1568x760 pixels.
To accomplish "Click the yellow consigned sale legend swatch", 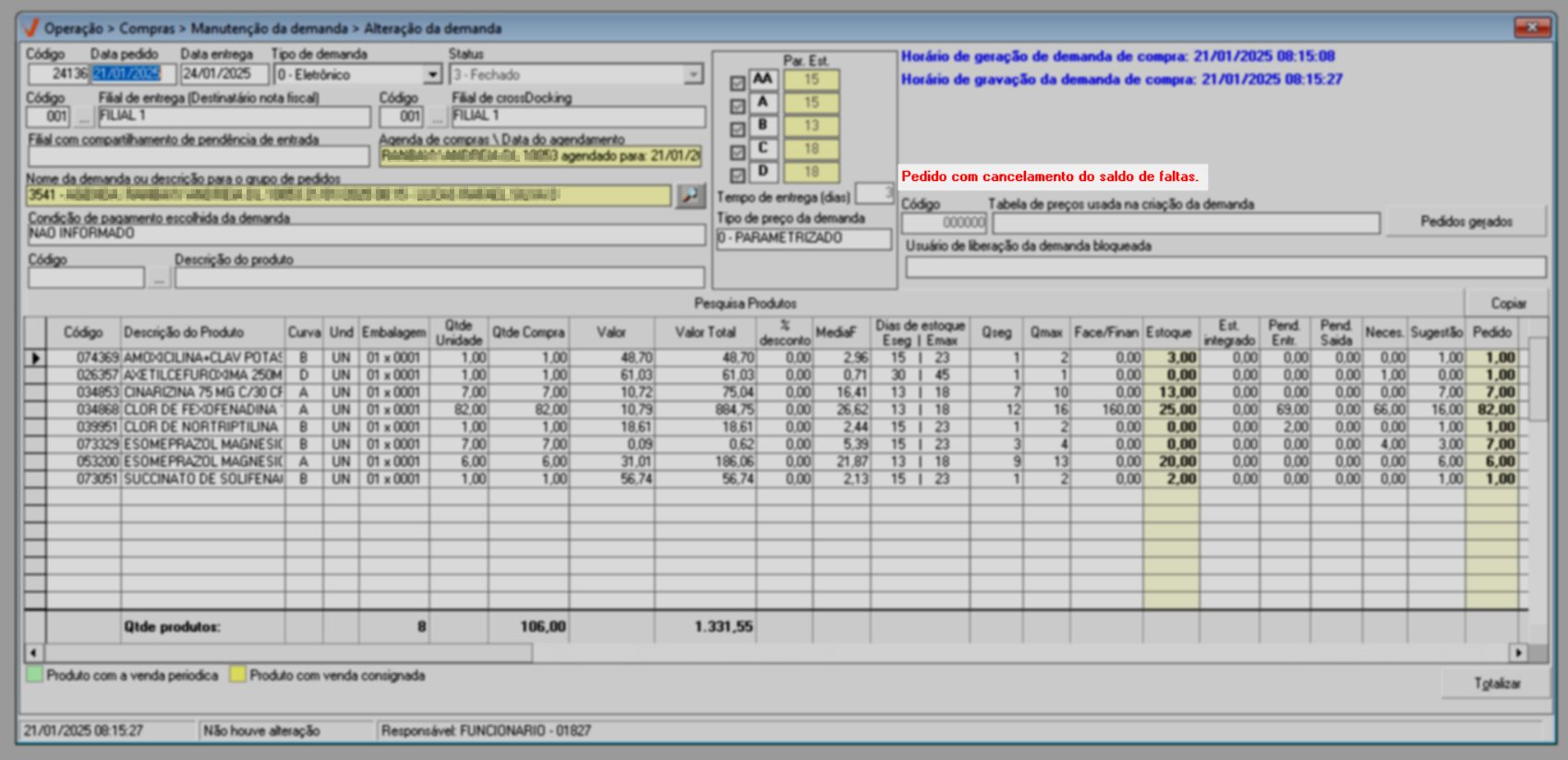I will pyautogui.click(x=237, y=675).
